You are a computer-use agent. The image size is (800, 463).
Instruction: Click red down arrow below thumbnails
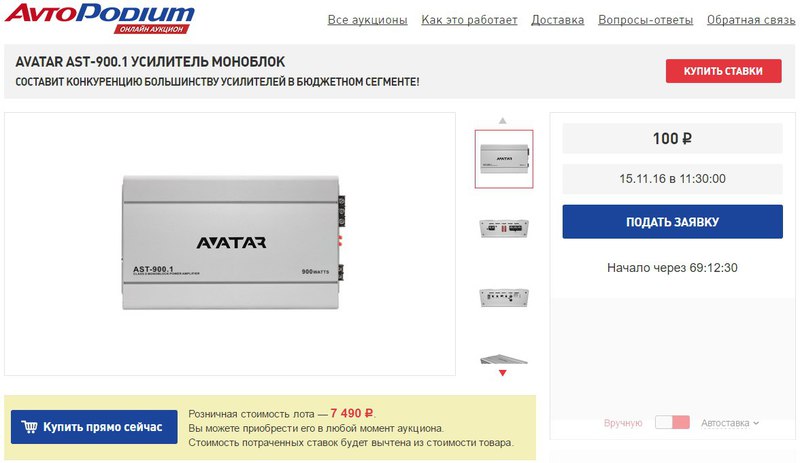click(503, 373)
